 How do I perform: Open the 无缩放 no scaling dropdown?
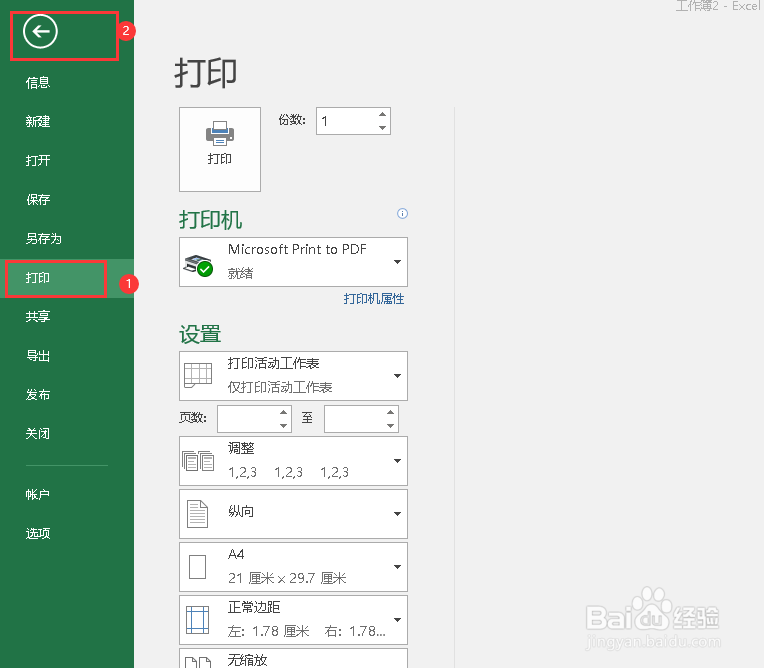pos(293,658)
